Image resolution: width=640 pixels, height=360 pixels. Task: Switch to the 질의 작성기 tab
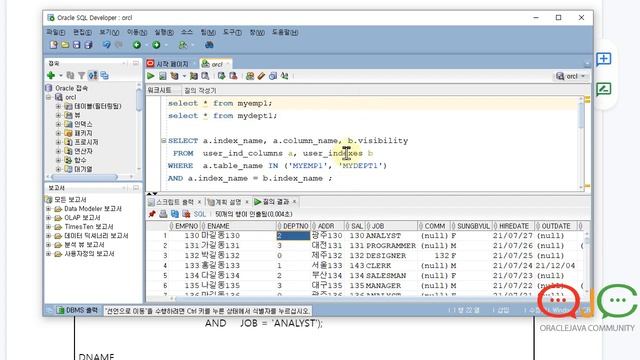[200, 90]
